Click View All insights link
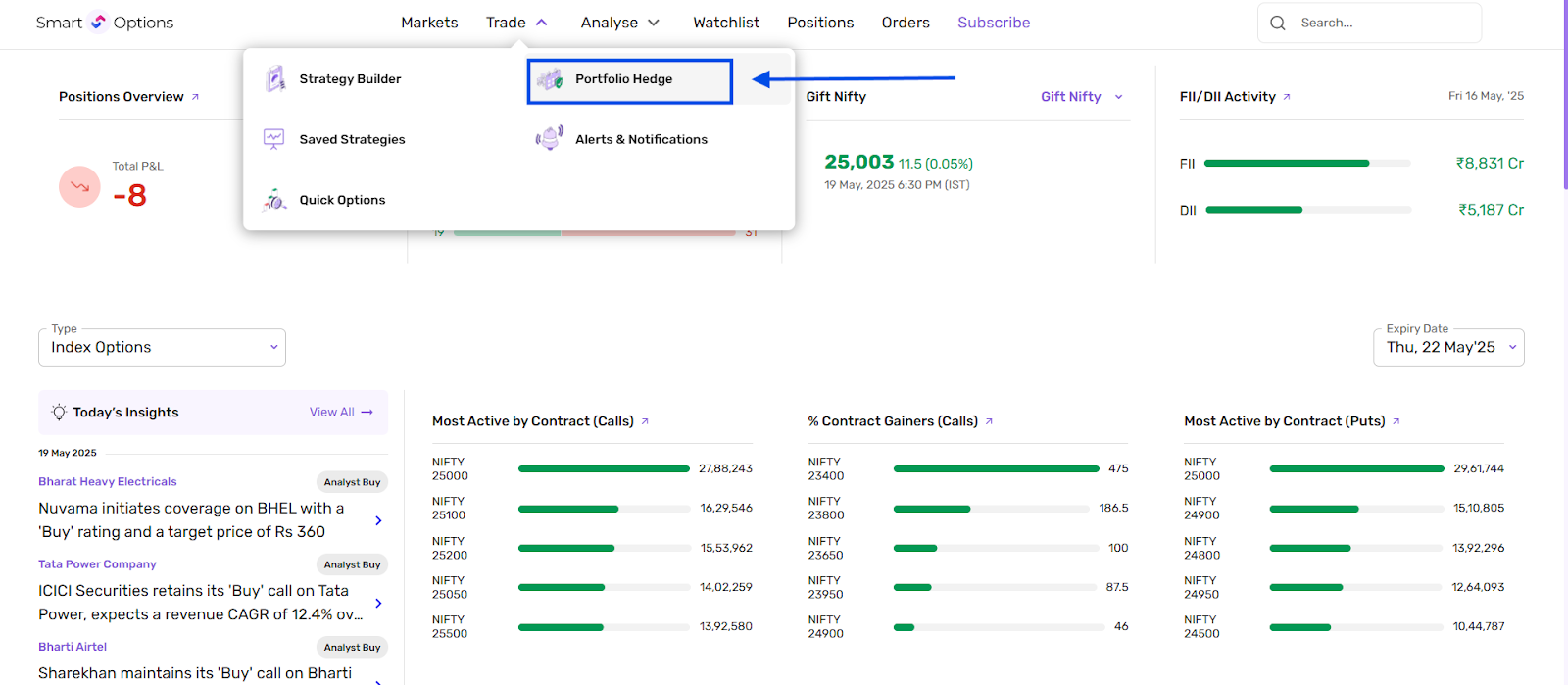This screenshot has height=685, width=1568. [x=340, y=413]
